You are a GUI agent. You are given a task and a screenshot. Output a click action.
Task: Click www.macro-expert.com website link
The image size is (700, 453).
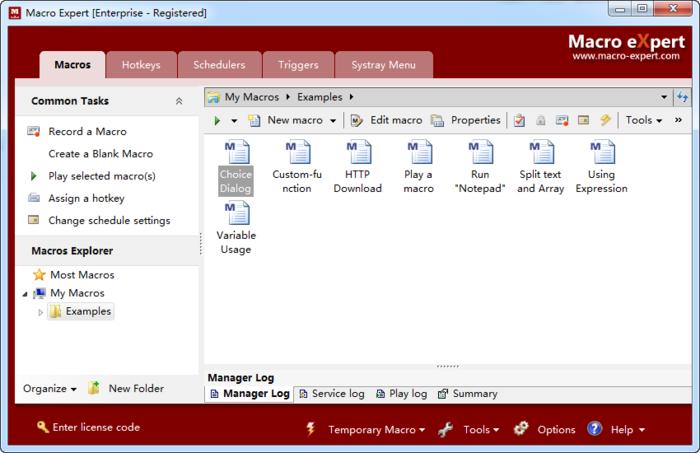[626, 56]
